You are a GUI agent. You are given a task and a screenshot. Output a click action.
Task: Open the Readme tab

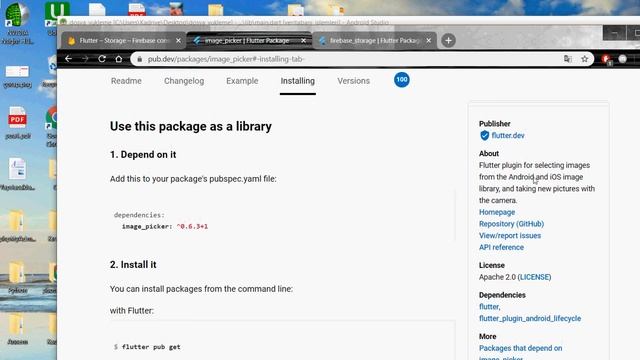[x=126, y=81]
